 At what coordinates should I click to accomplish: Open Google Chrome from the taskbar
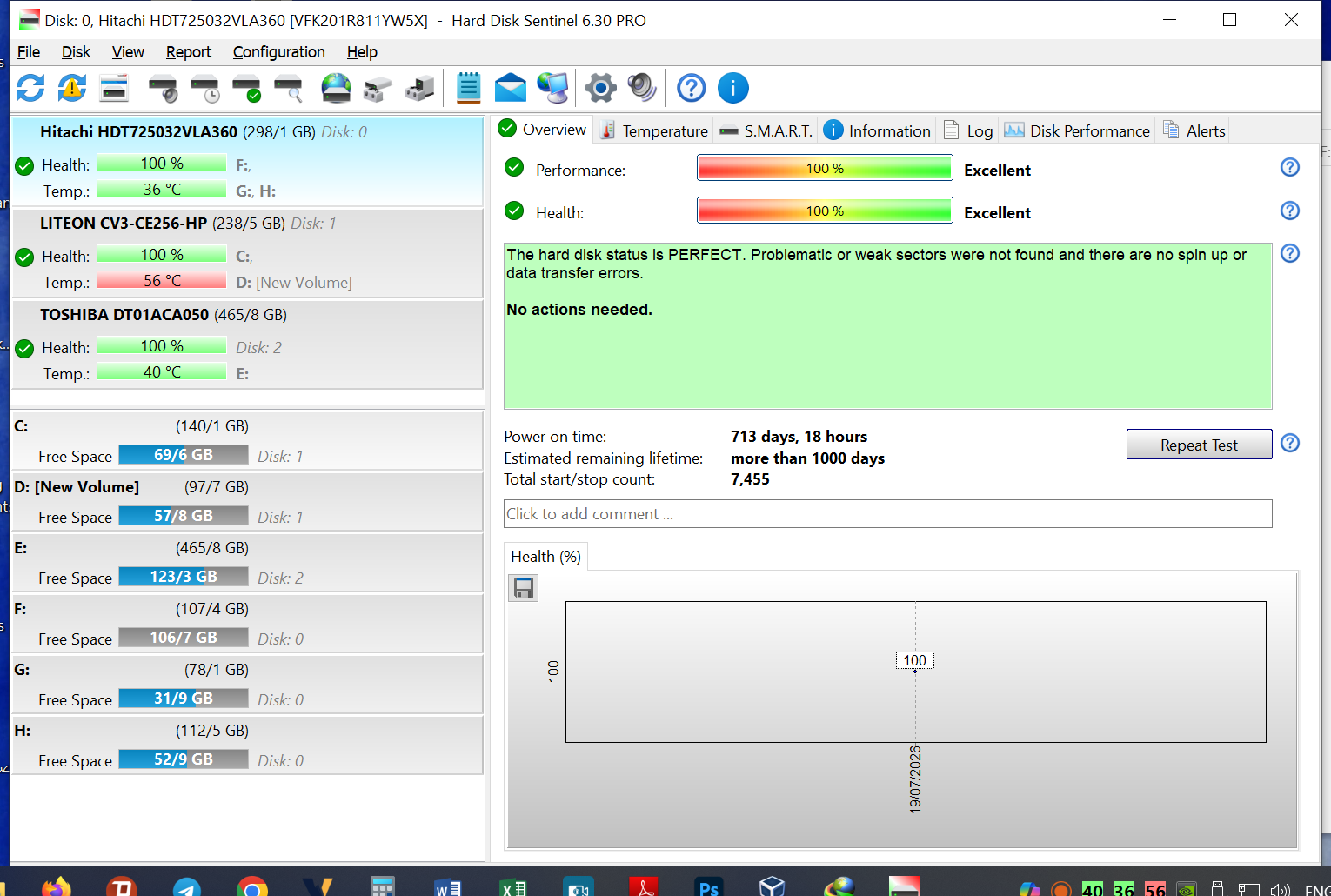[x=252, y=887]
